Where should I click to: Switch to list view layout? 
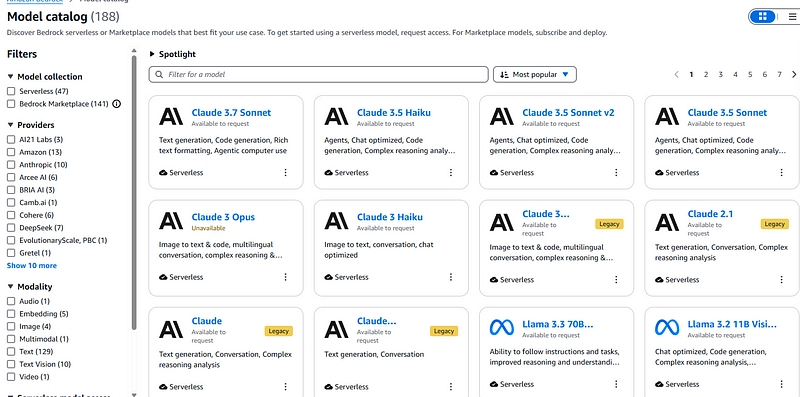792,17
